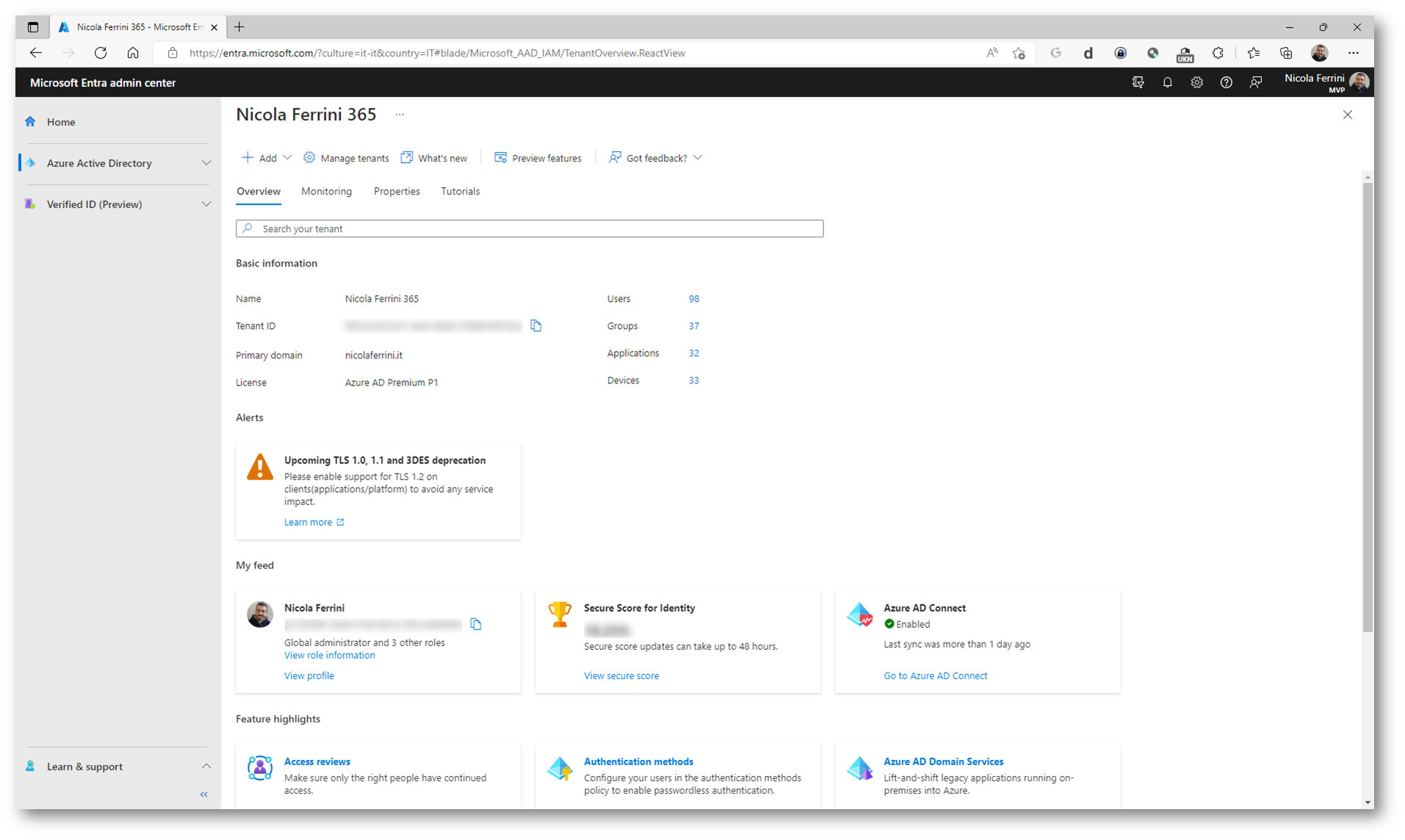1405x840 pixels.
Task: Close the Nicola Ferrini 365 blade
Action: [1348, 115]
